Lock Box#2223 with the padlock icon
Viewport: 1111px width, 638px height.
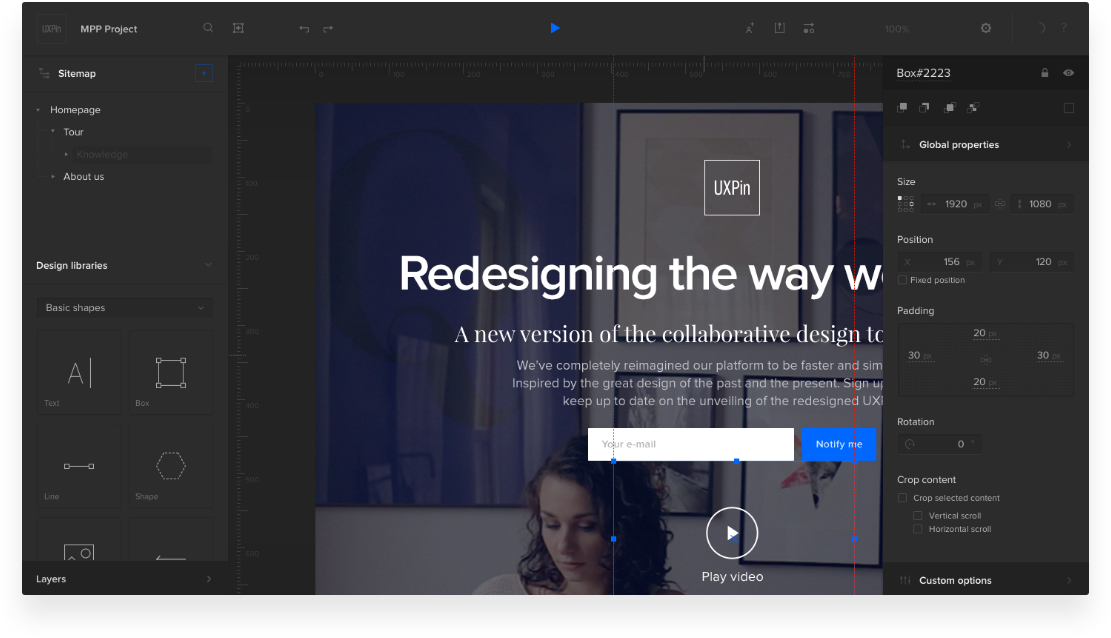[1045, 73]
